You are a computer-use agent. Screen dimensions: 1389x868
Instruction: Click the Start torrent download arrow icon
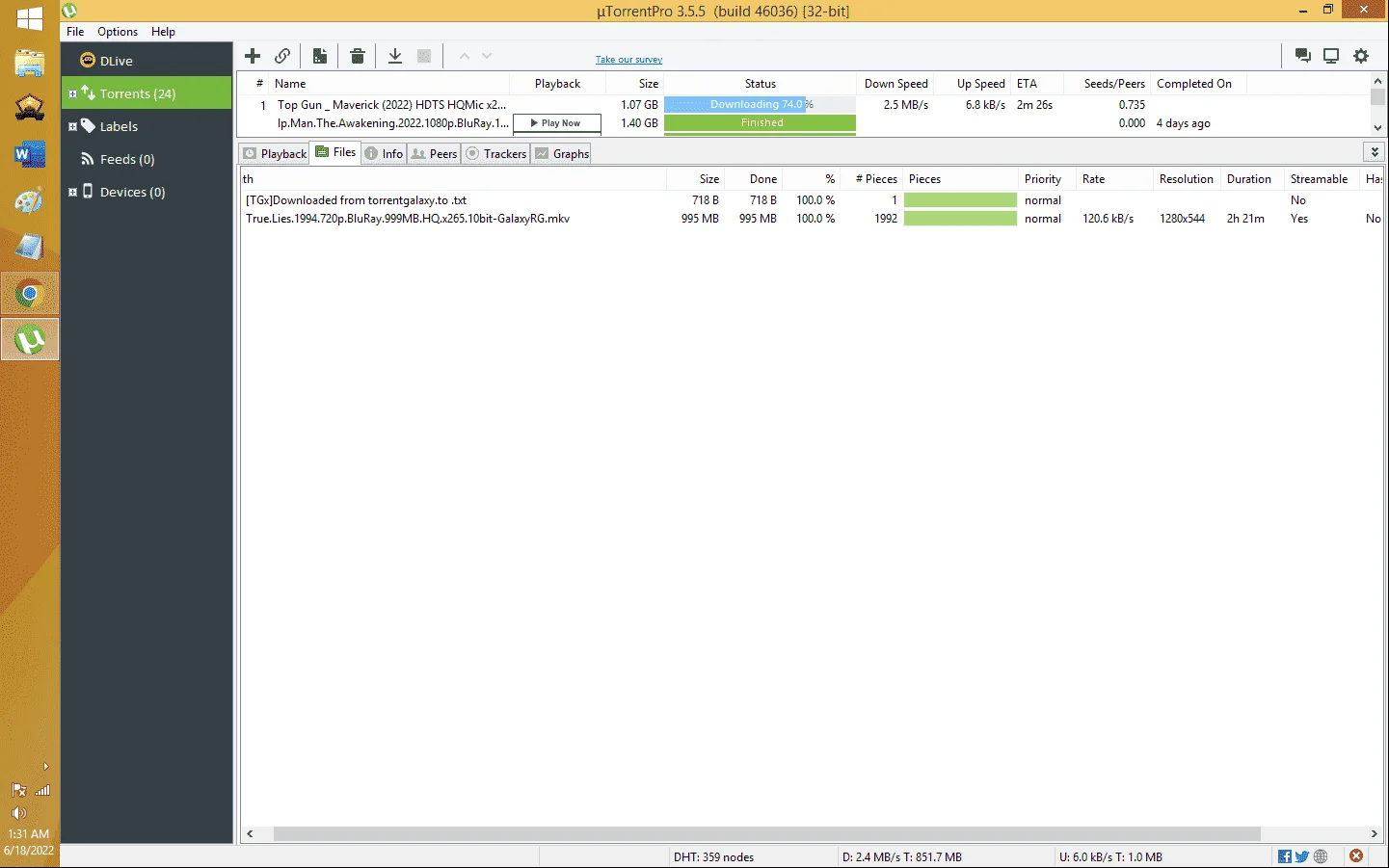(395, 56)
